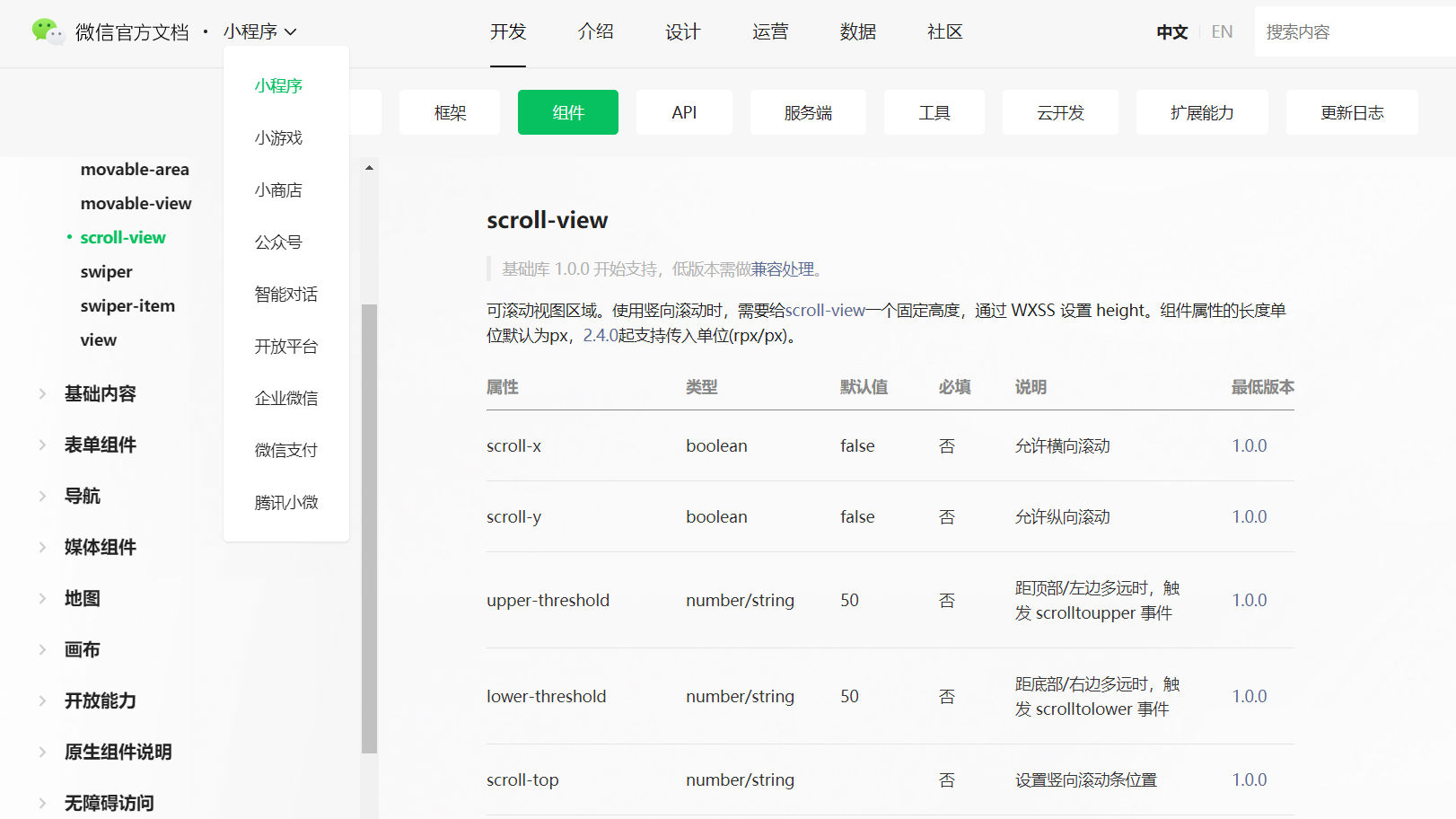Open 1.0.0 version link for scroll-x

(x=1249, y=446)
